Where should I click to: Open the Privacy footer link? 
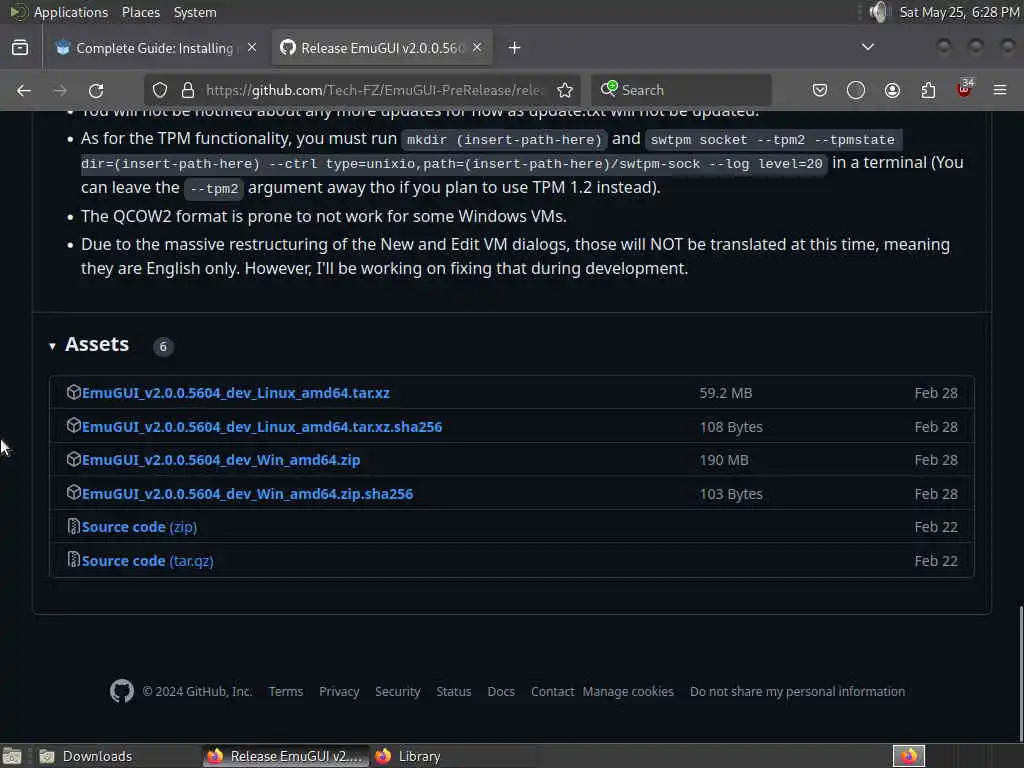pos(339,692)
